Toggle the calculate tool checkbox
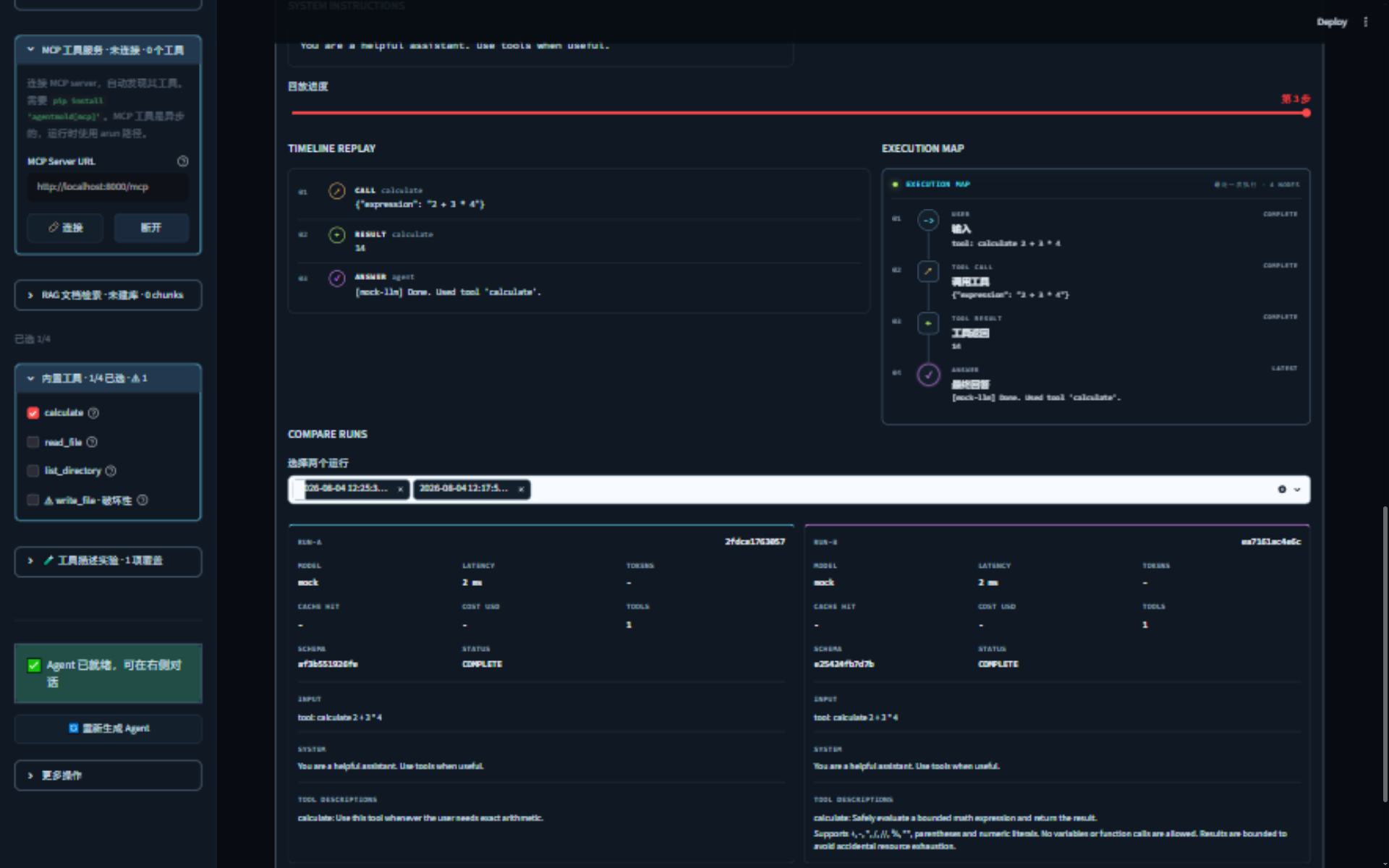 pyautogui.click(x=33, y=413)
